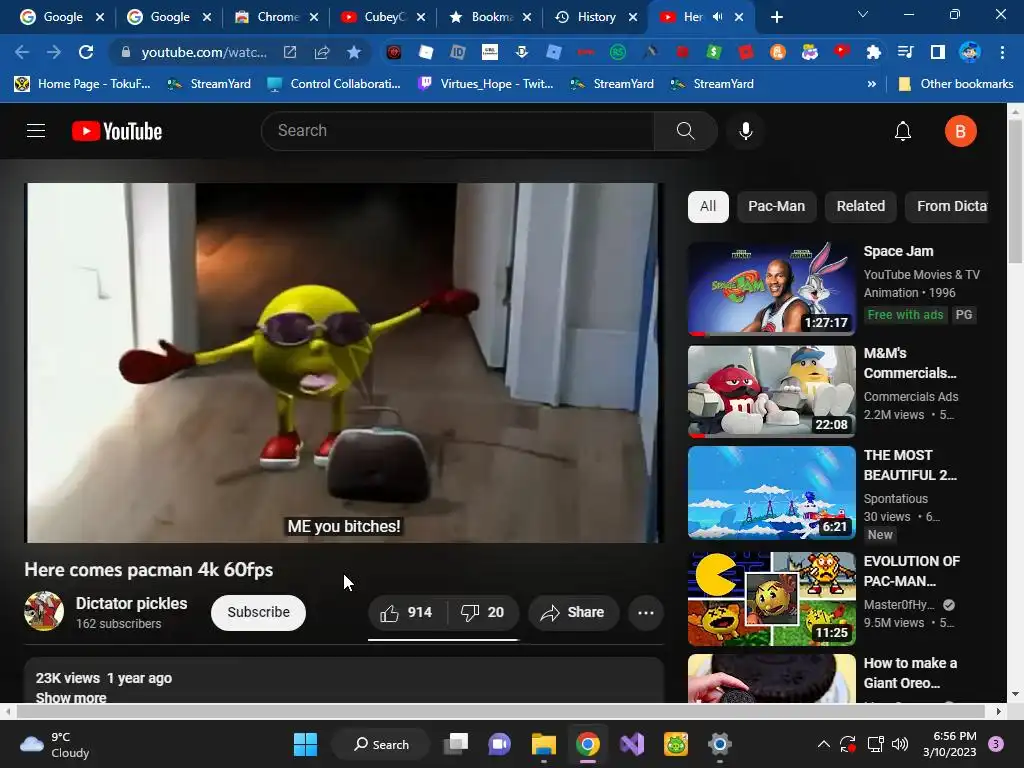Switch to the CubeyC YouTube tab
This screenshot has height=768, width=1024.
383,17
